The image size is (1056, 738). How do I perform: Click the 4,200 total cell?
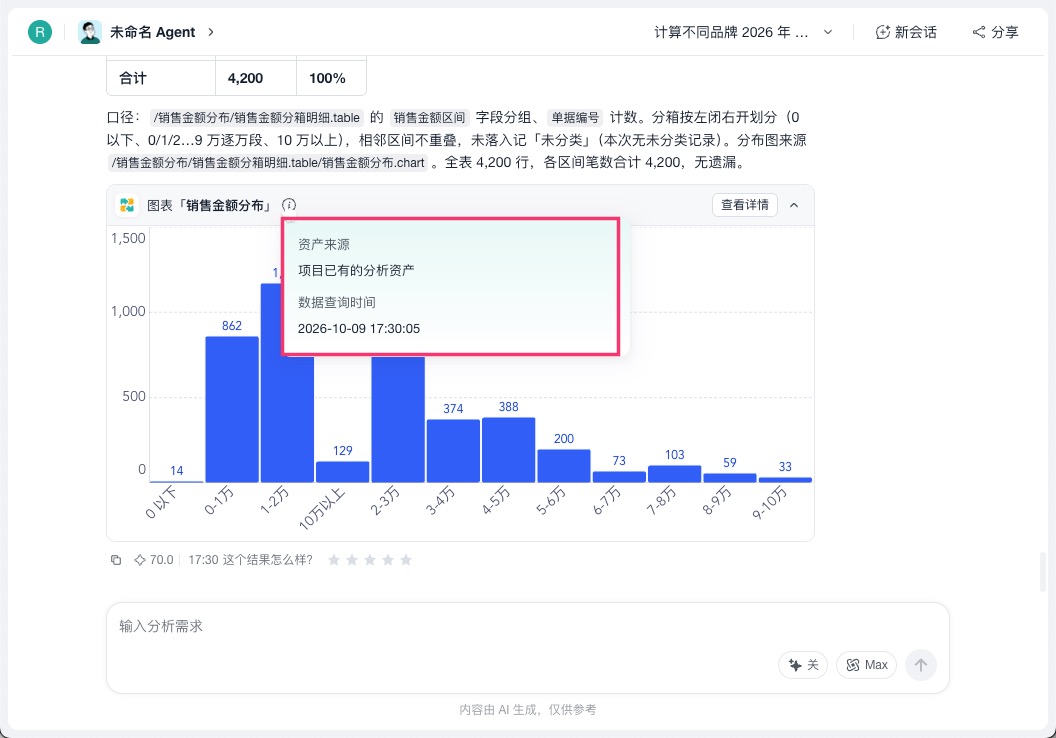point(256,78)
